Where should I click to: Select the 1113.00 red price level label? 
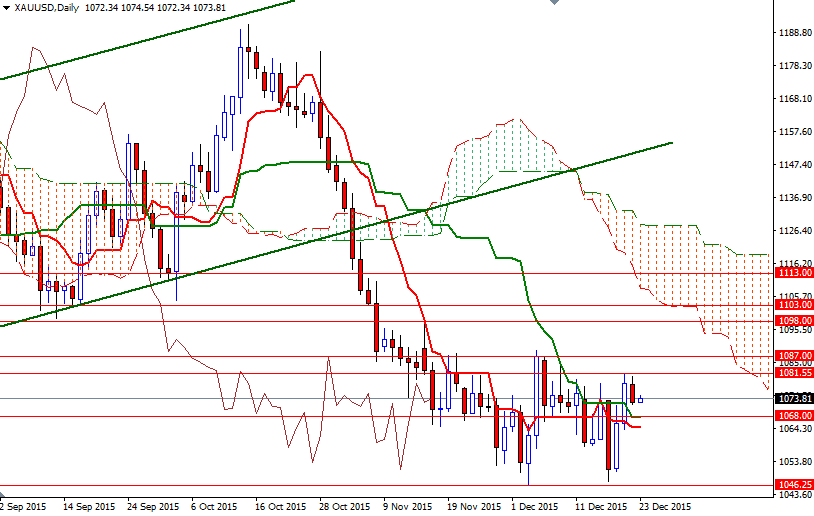(793, 272)
